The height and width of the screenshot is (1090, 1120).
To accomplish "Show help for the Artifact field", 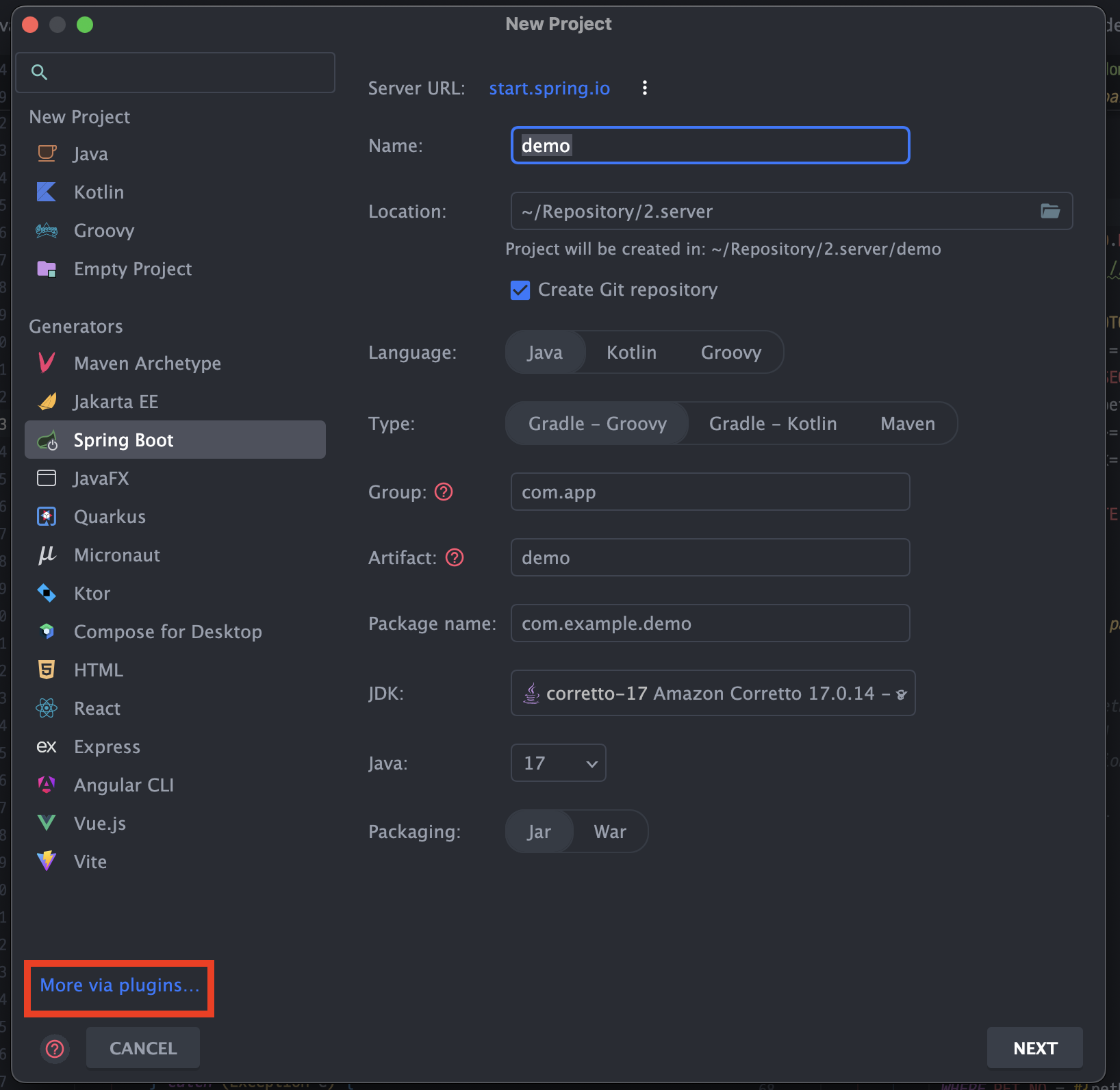I will pos(455,557).
